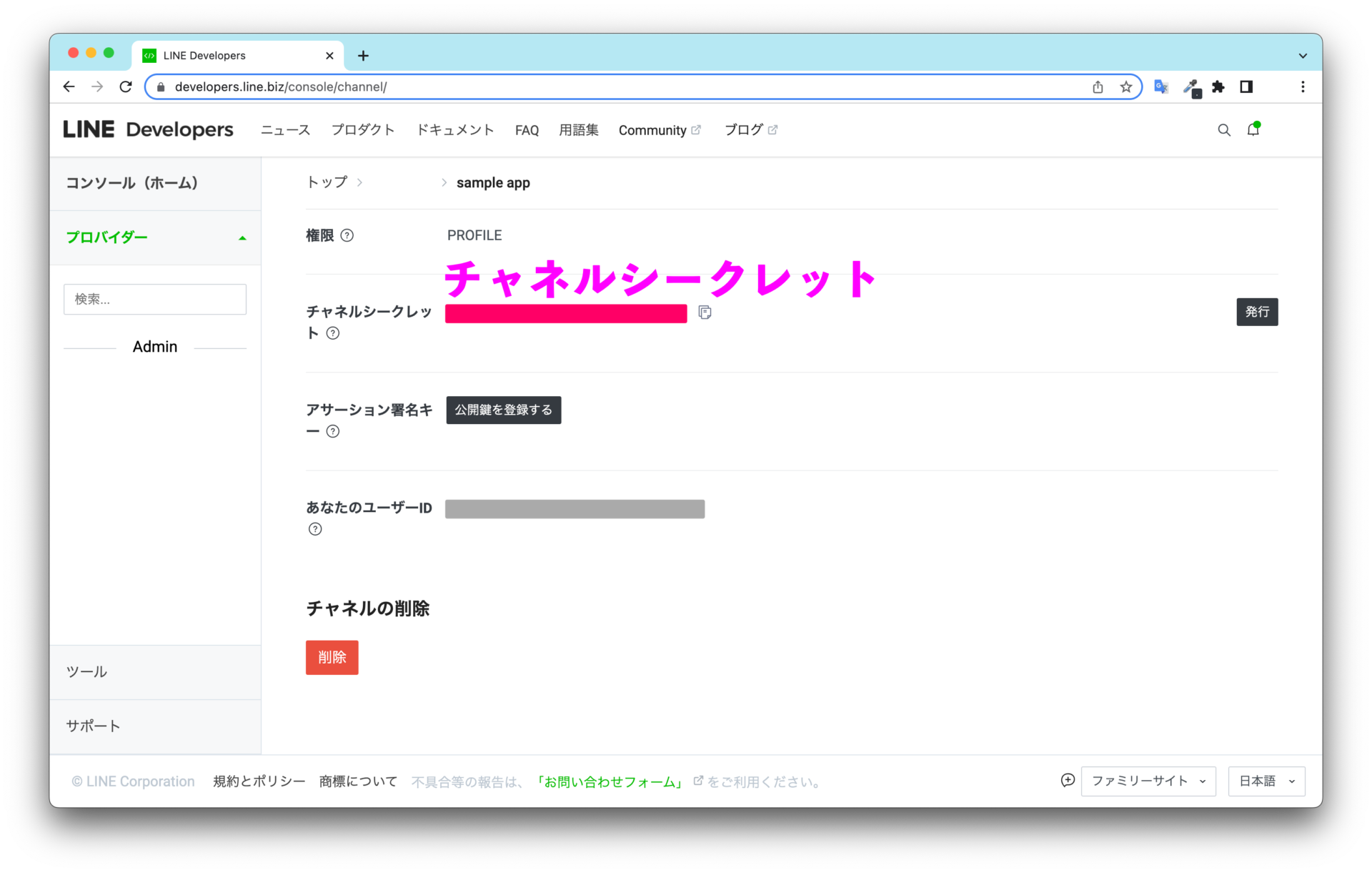Select ドキュメント in the top navigation

(455, 129)
